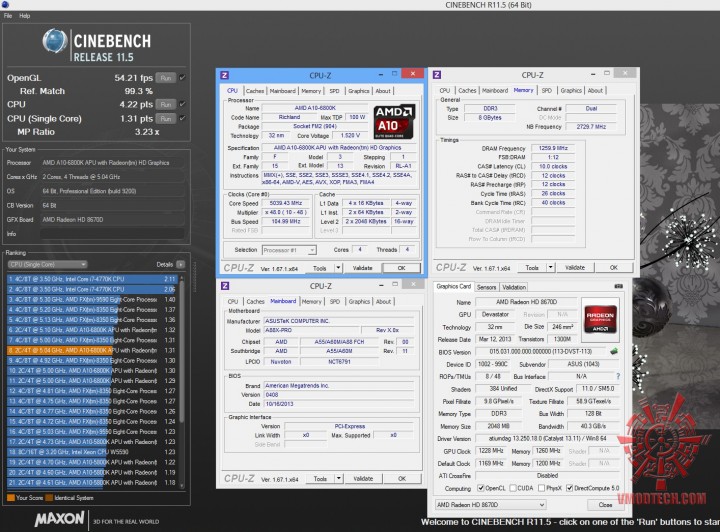The height and width of the screenshot is (532, 720).
Task: Click the Close button in GPU-Z
Action: (x=605, y=504)
